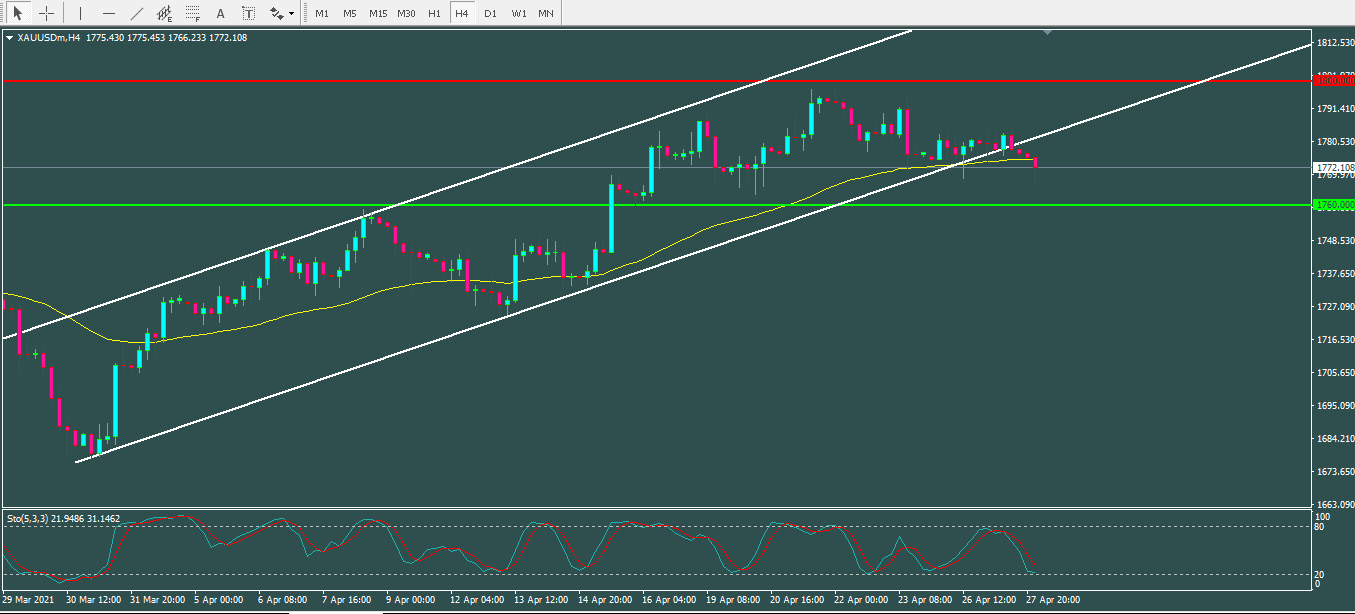This screenshot has width=1355, height=614.
Task: Select the text label tool
Action: pyautogui.click(x=248, y=14)
